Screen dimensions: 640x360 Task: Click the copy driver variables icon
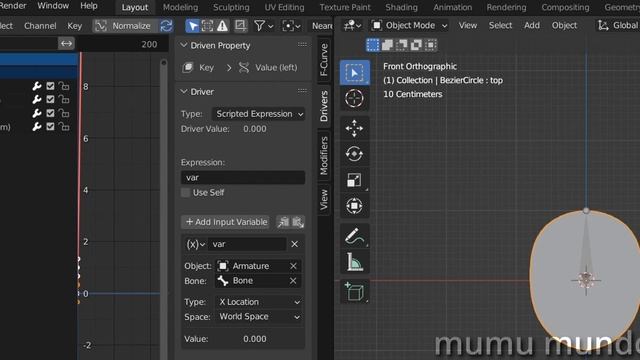click(283, 222)
